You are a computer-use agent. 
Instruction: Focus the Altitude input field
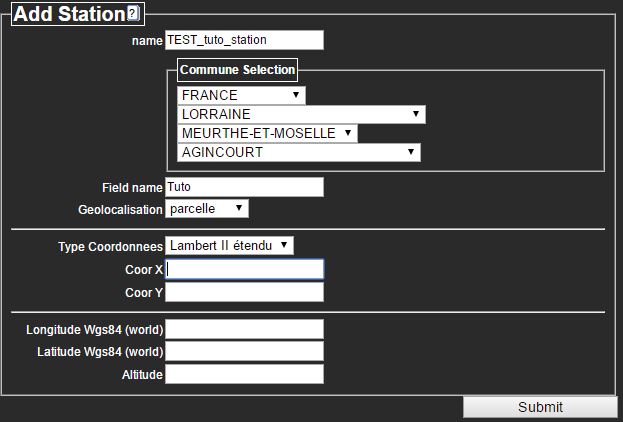pyautogui.click(x=244, y=374)
